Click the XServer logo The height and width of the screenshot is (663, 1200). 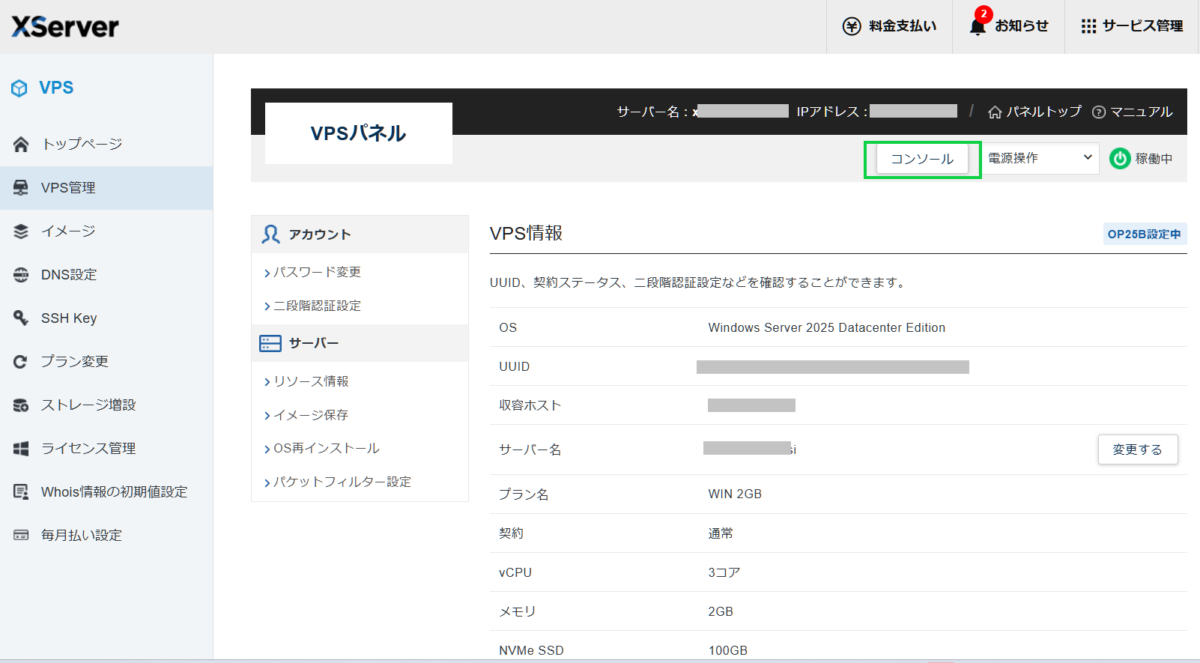(x=65, y=26)
